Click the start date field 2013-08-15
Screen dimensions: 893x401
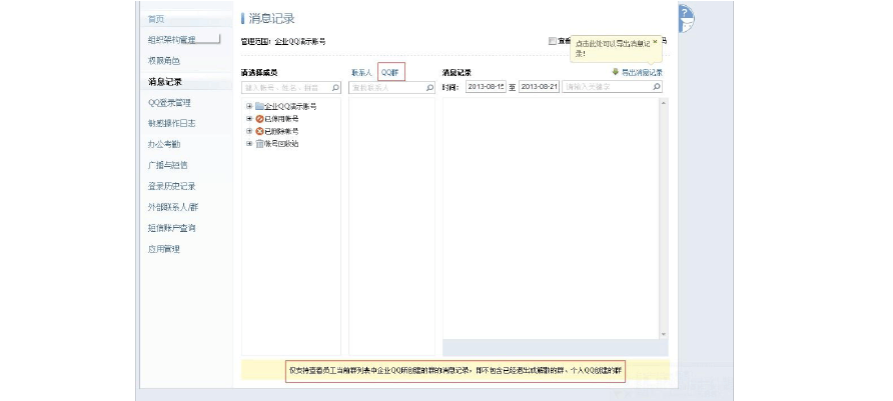pos(486,88)
